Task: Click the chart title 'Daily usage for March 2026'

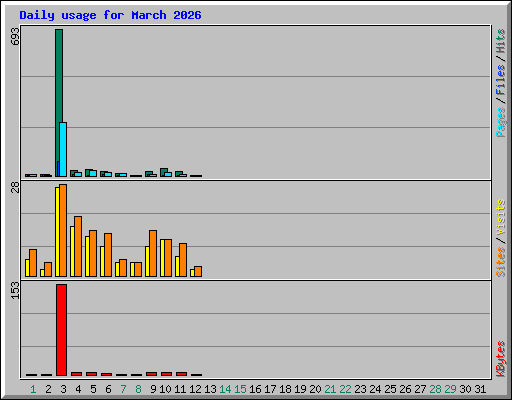Action: pos(110,15)
